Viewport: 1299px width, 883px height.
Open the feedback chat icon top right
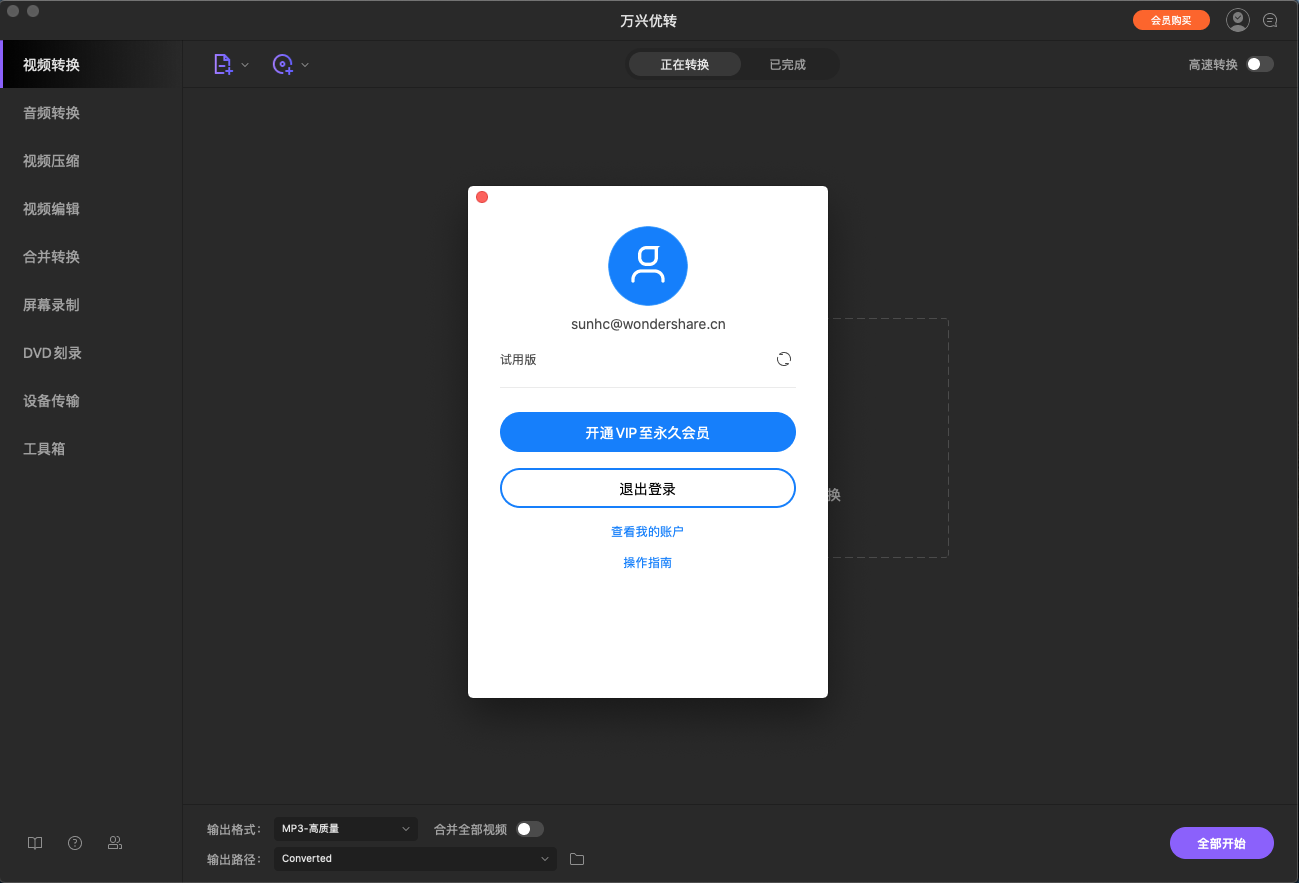click(x=1270, y=19)
